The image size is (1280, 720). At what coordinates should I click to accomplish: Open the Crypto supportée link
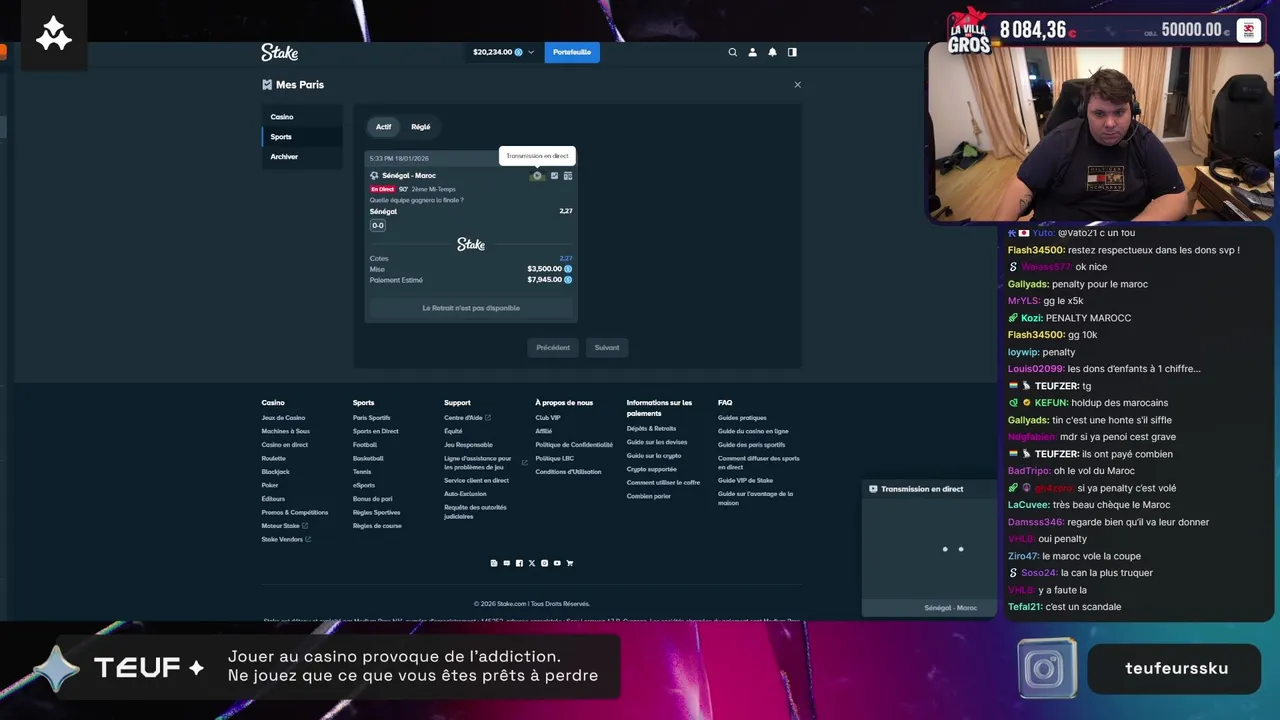651,469
